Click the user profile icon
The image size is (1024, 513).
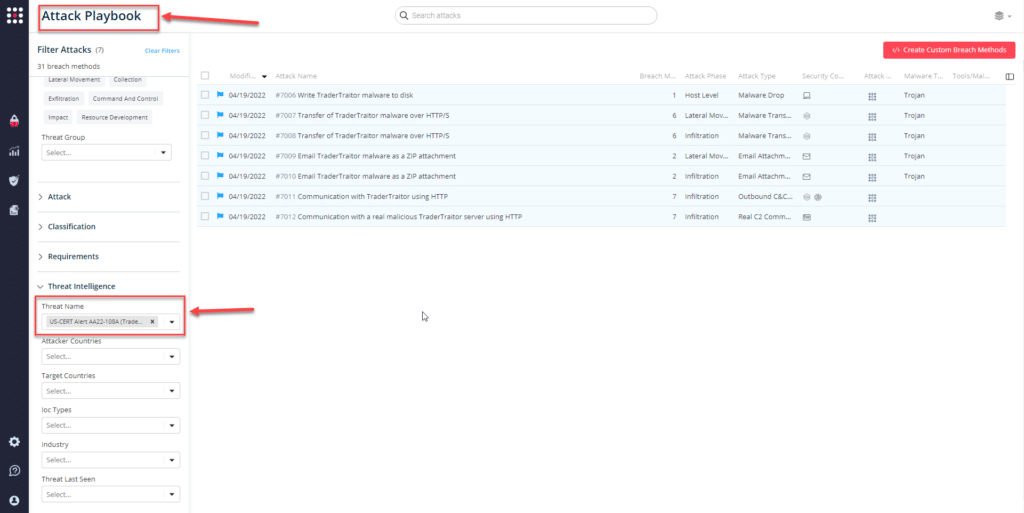(14, 500)
